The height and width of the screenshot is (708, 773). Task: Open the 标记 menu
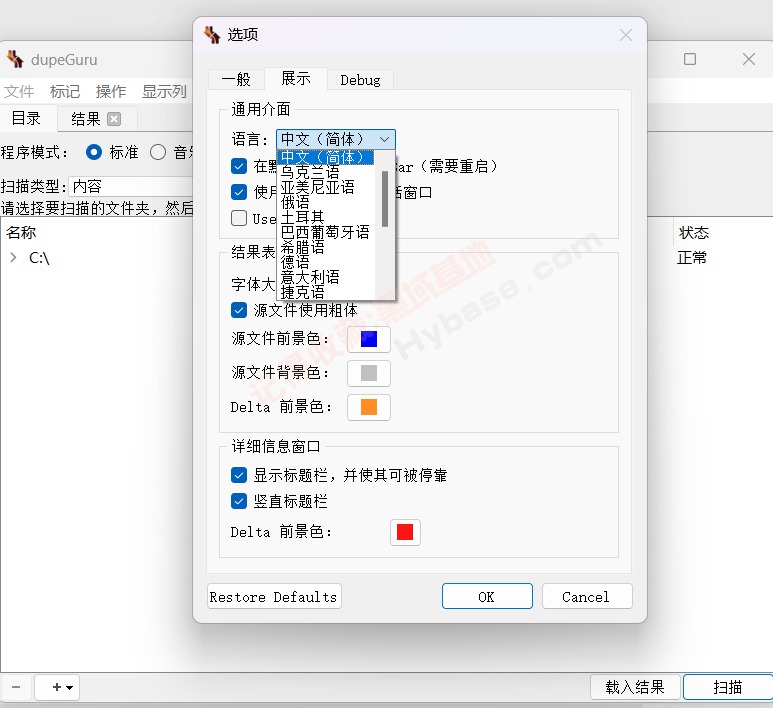point(65,91)
